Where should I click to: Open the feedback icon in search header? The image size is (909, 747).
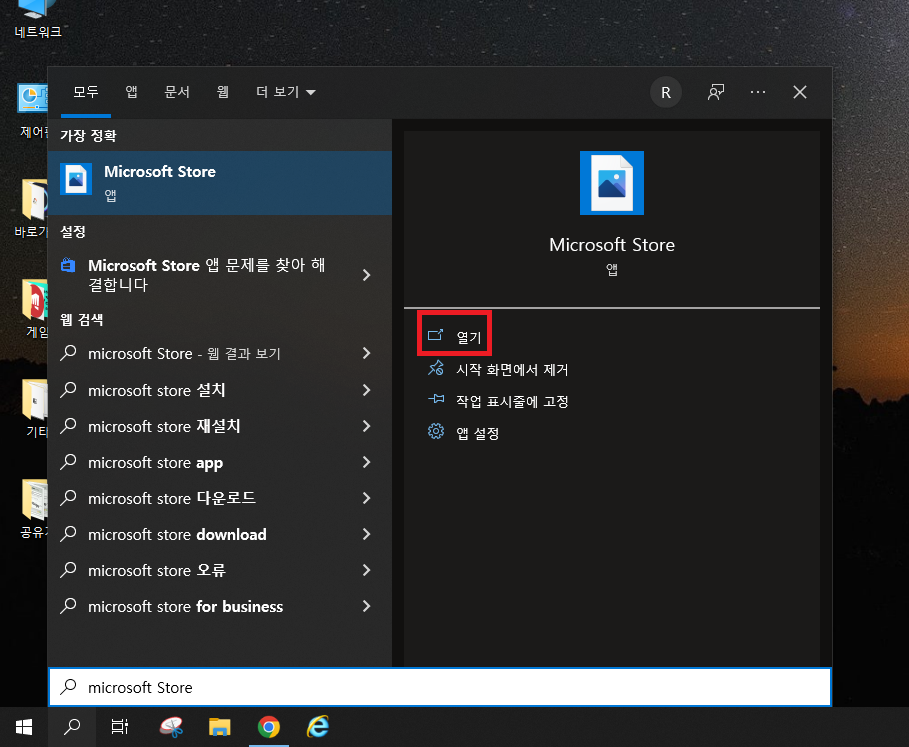coord(715,92)
